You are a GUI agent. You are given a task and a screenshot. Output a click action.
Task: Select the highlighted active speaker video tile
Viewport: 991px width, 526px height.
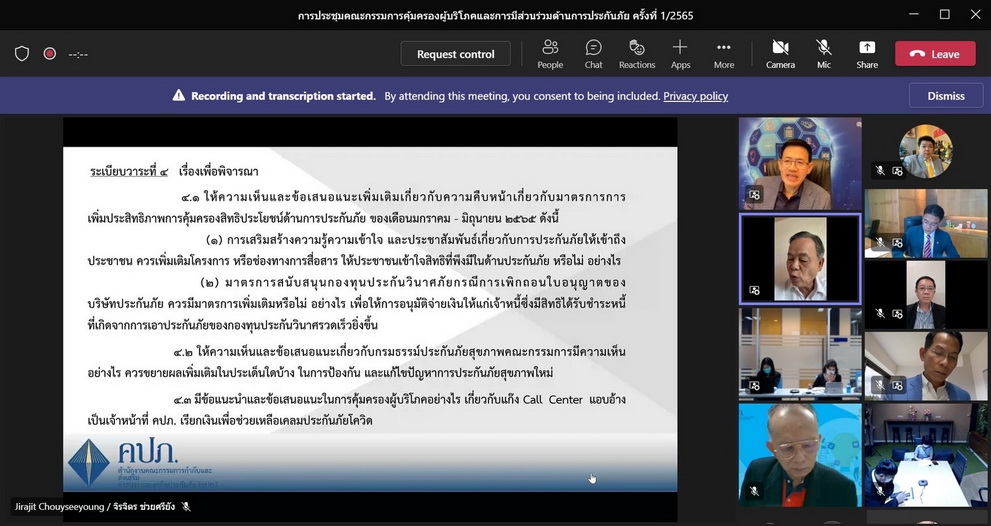800,258
